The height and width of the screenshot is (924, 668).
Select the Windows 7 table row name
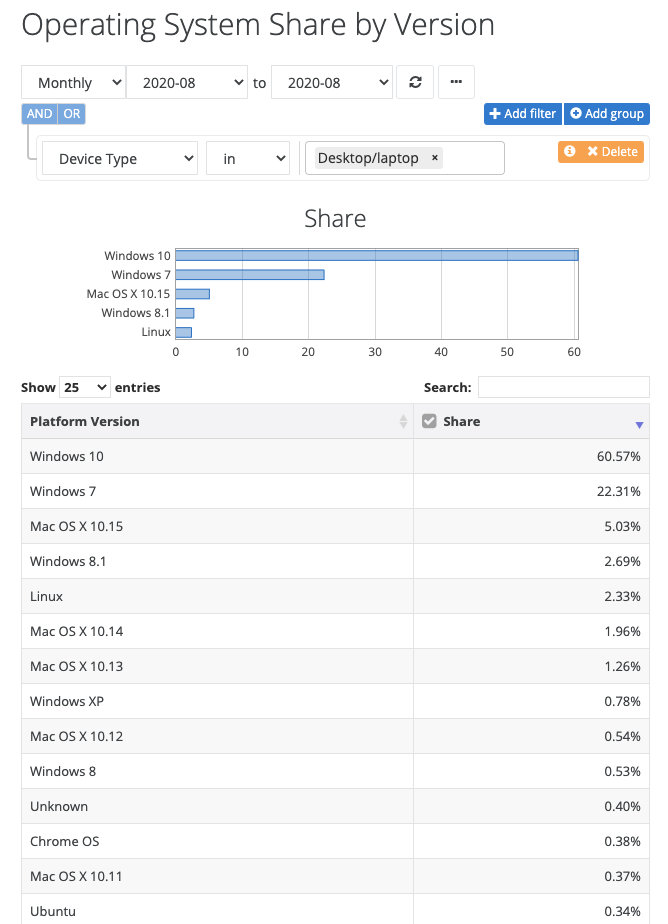(63, 491)
